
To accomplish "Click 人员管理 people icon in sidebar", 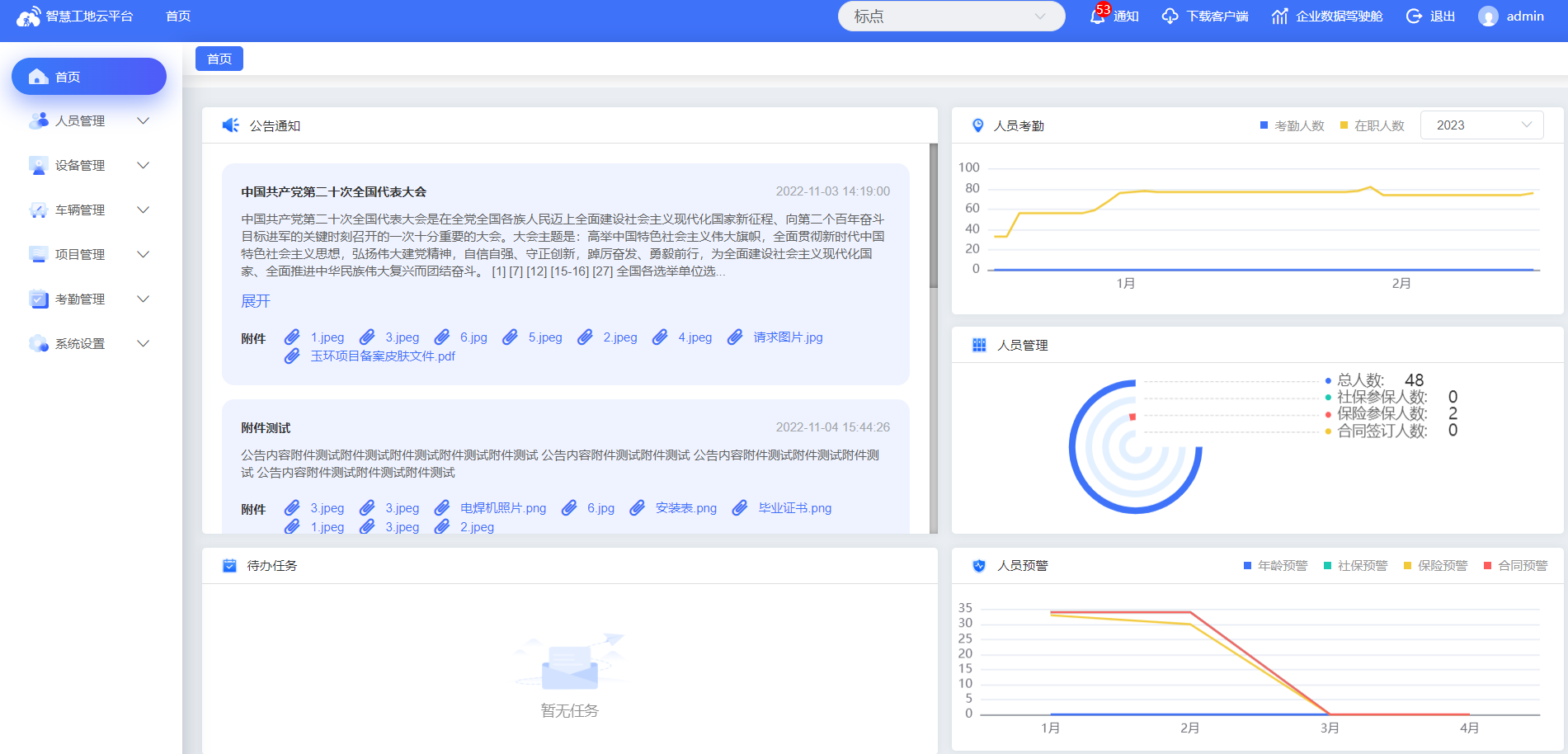I will point(38,120).
